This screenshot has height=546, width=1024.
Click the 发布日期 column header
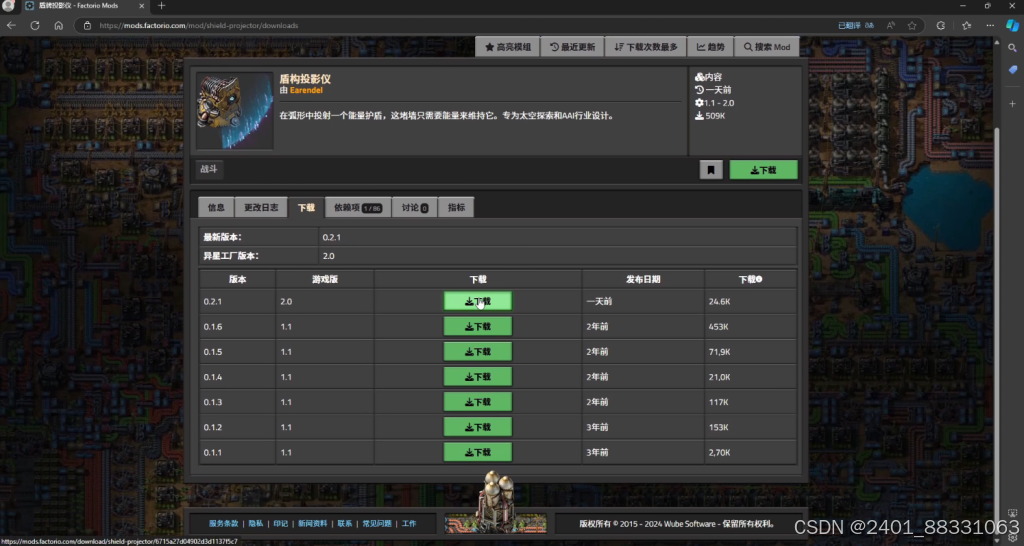(x=643, y=279)
